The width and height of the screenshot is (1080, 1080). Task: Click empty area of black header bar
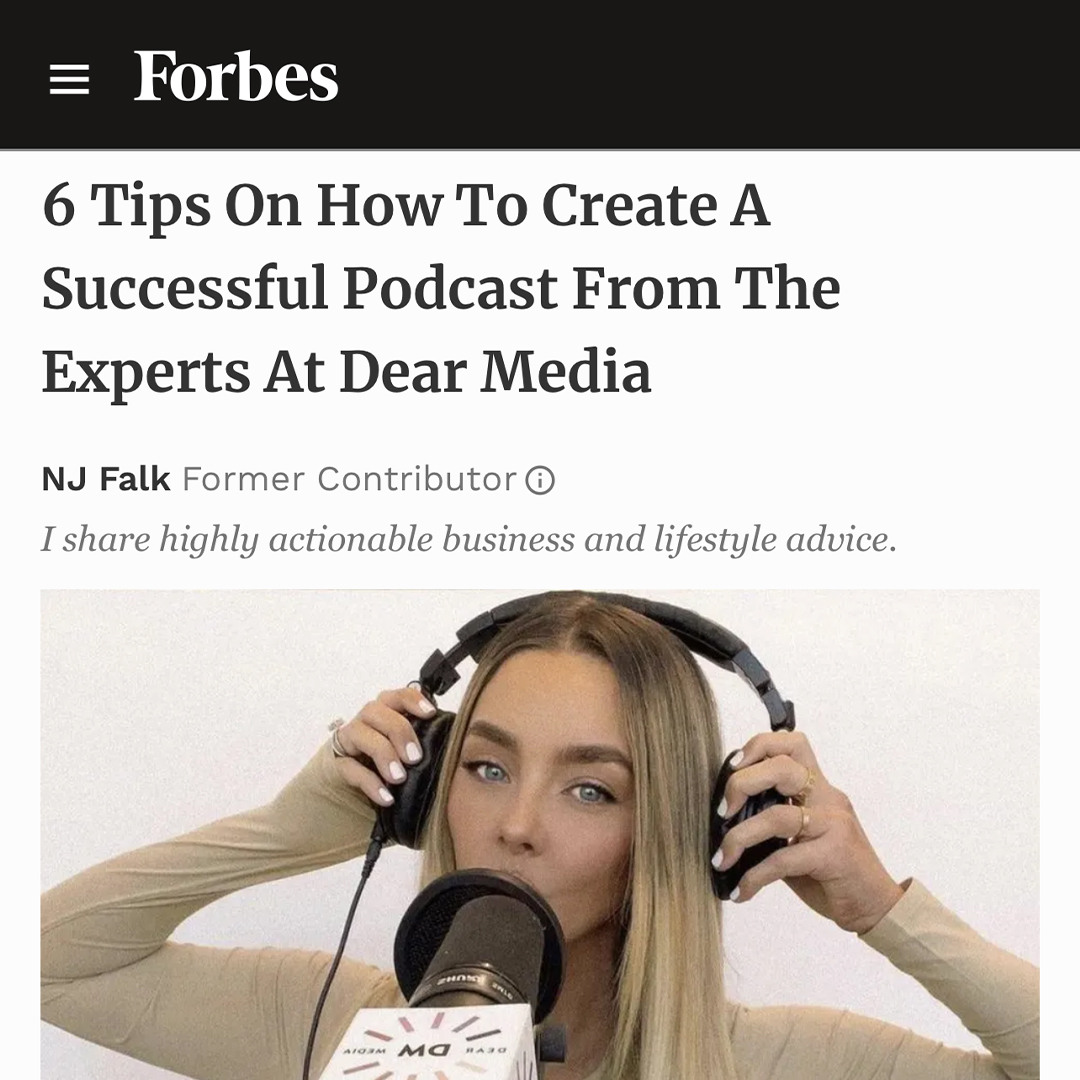(709, 74)
